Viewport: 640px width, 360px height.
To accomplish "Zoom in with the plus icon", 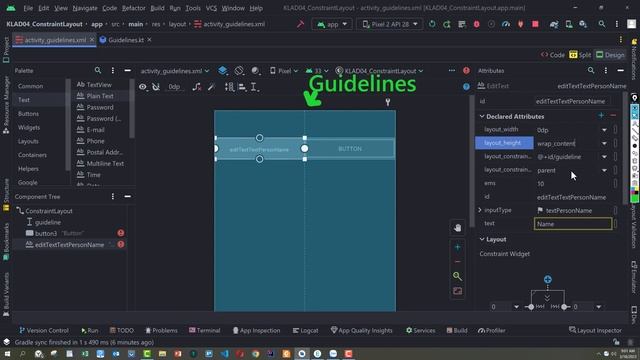I will click(458, 247).
